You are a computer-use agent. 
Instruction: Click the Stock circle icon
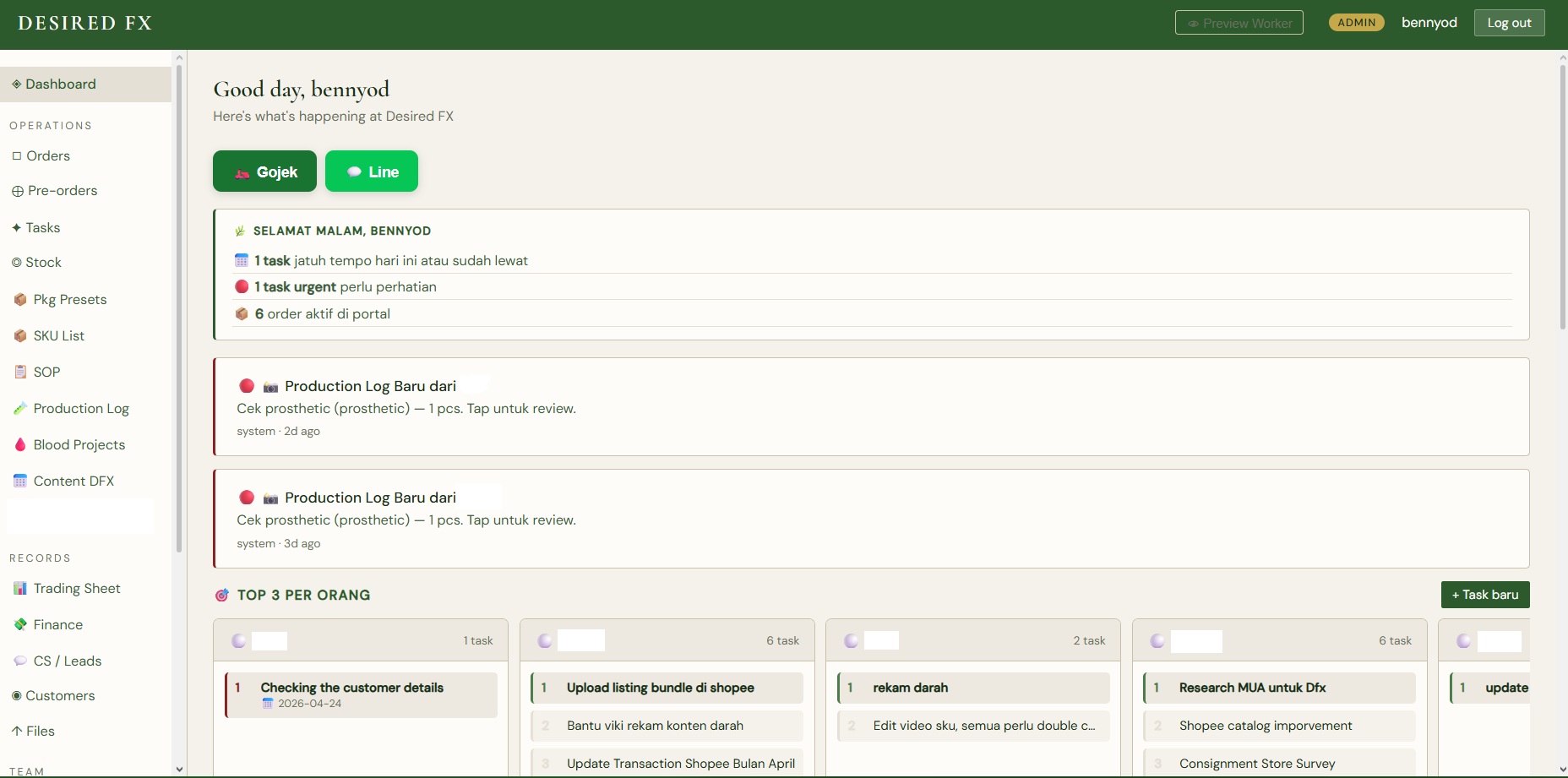(x=17, y=263)
